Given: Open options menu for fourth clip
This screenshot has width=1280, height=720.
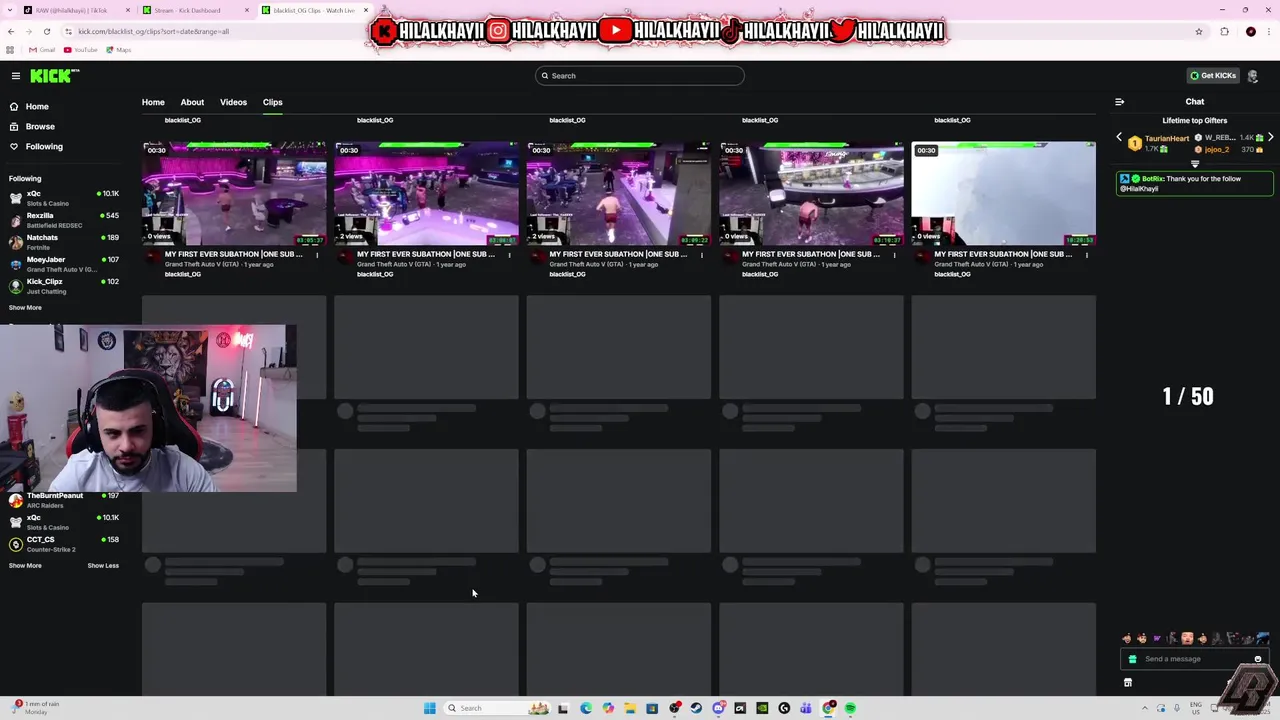Looking at the screenshot, I should 894,255.
